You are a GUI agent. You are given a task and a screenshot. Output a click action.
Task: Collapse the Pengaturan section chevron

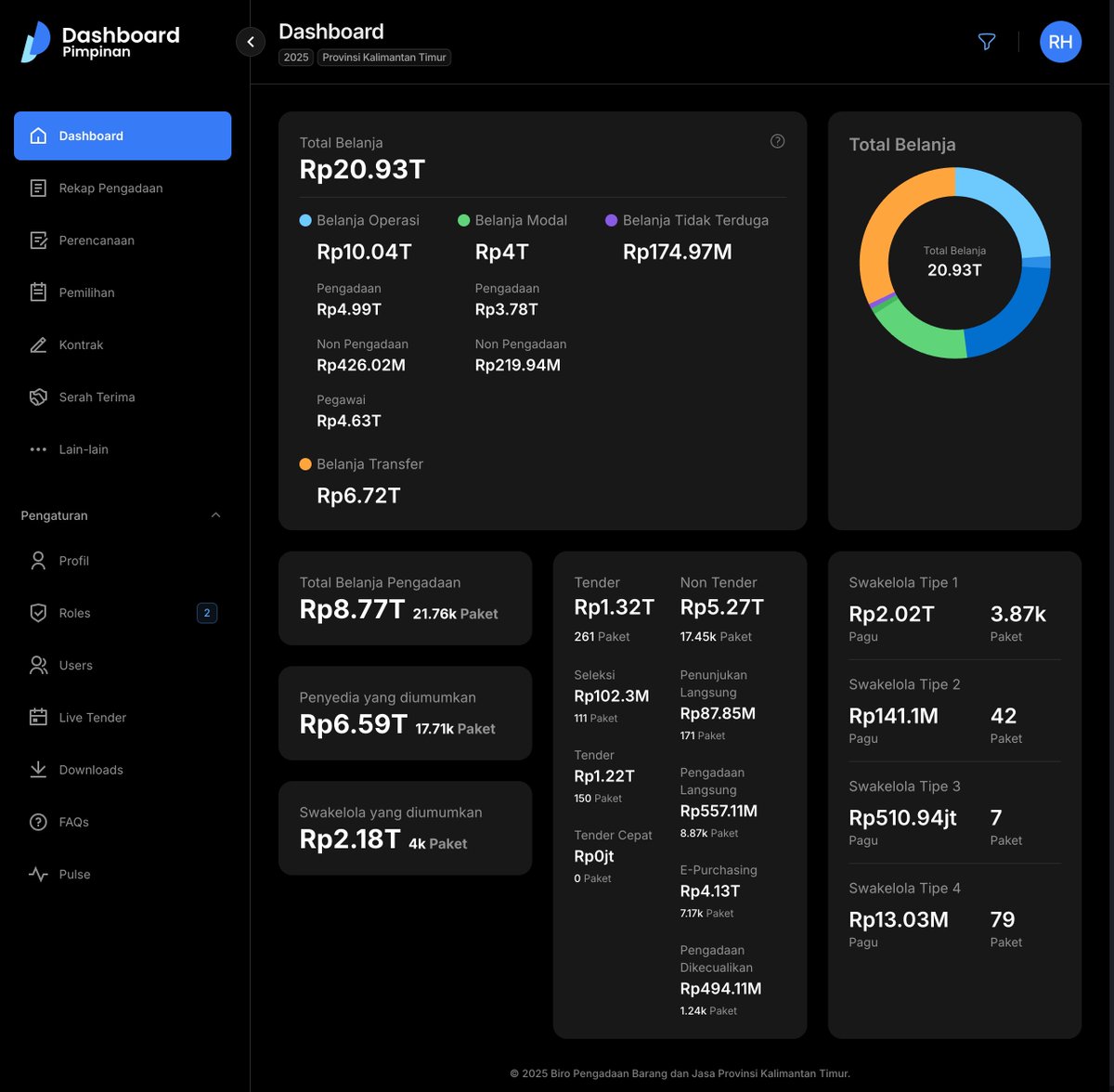pos(215,515)
